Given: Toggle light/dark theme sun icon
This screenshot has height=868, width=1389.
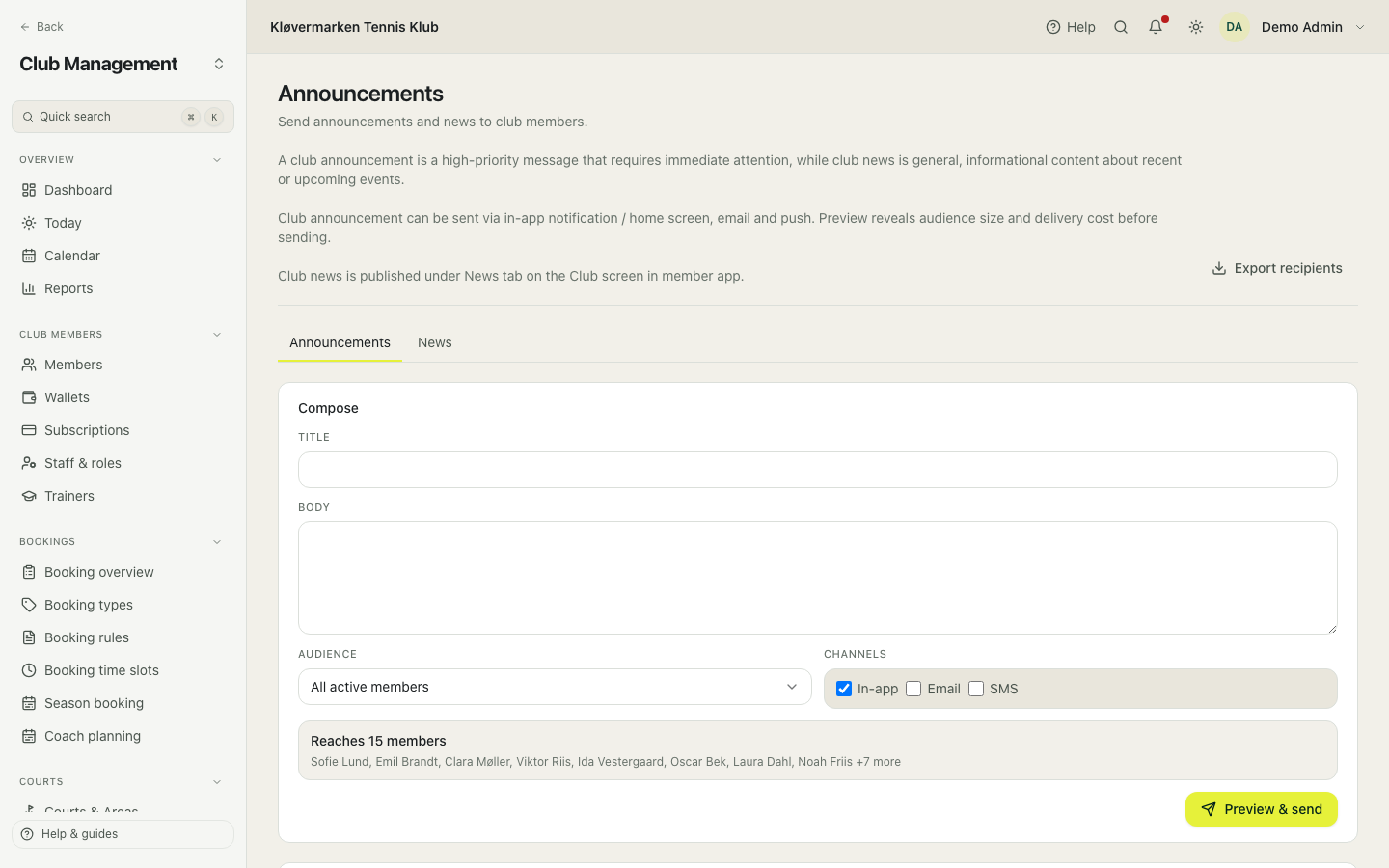Looking at the screenshot, I should pyautogui.click(x=1196, y=27).
